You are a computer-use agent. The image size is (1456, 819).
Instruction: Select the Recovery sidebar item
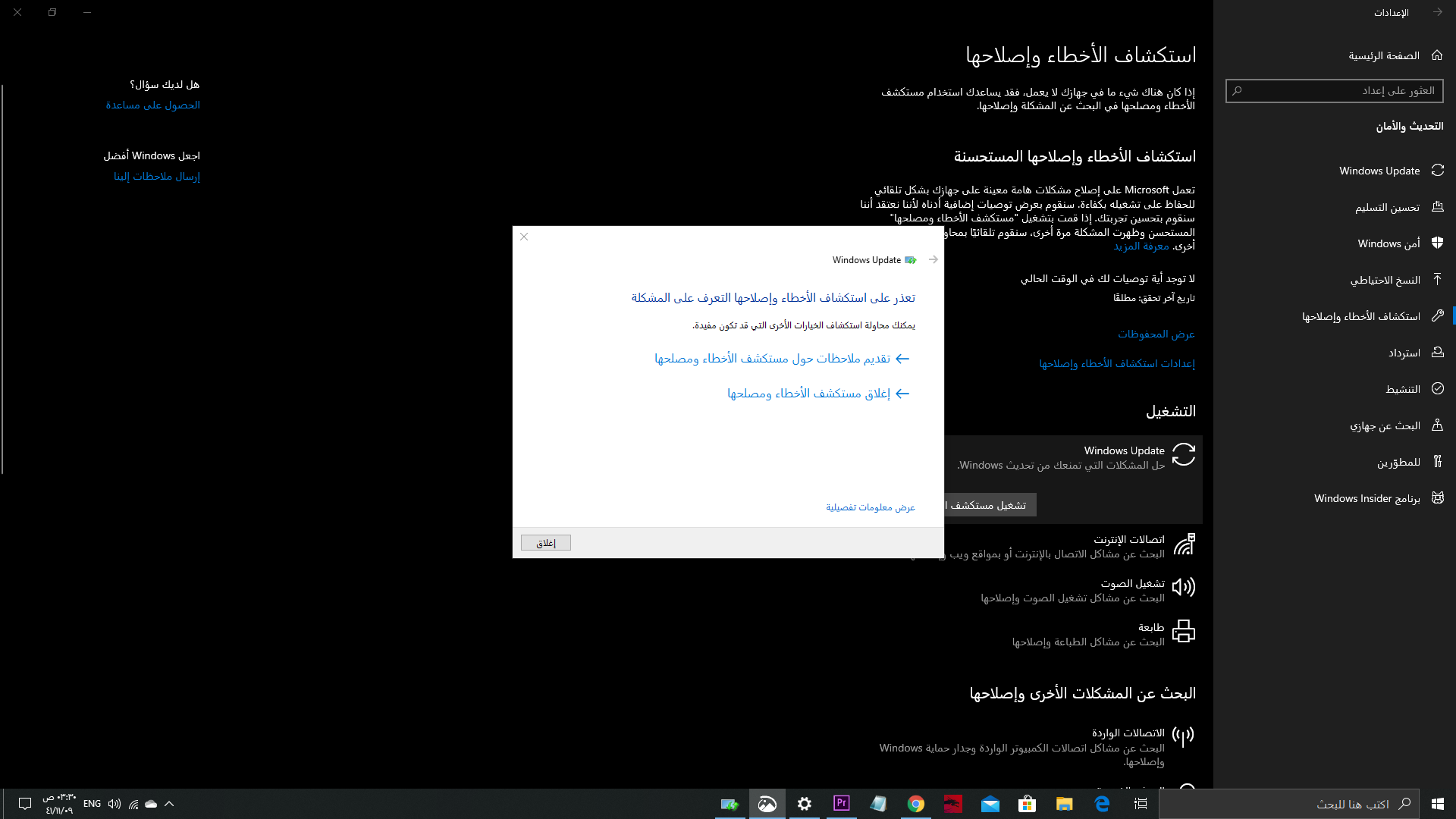pos(1404,353)
